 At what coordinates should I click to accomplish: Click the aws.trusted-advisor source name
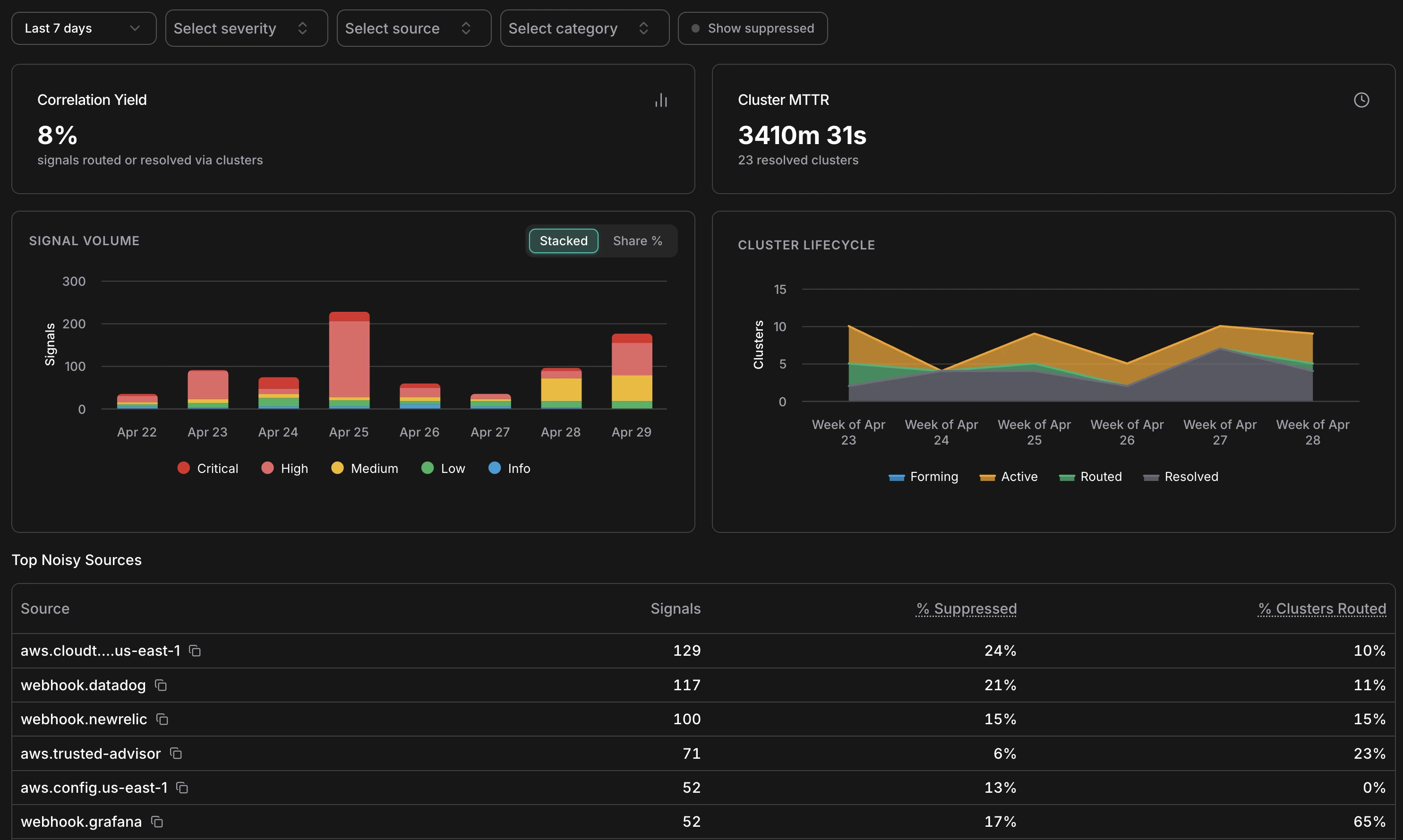tap(91, 754)
